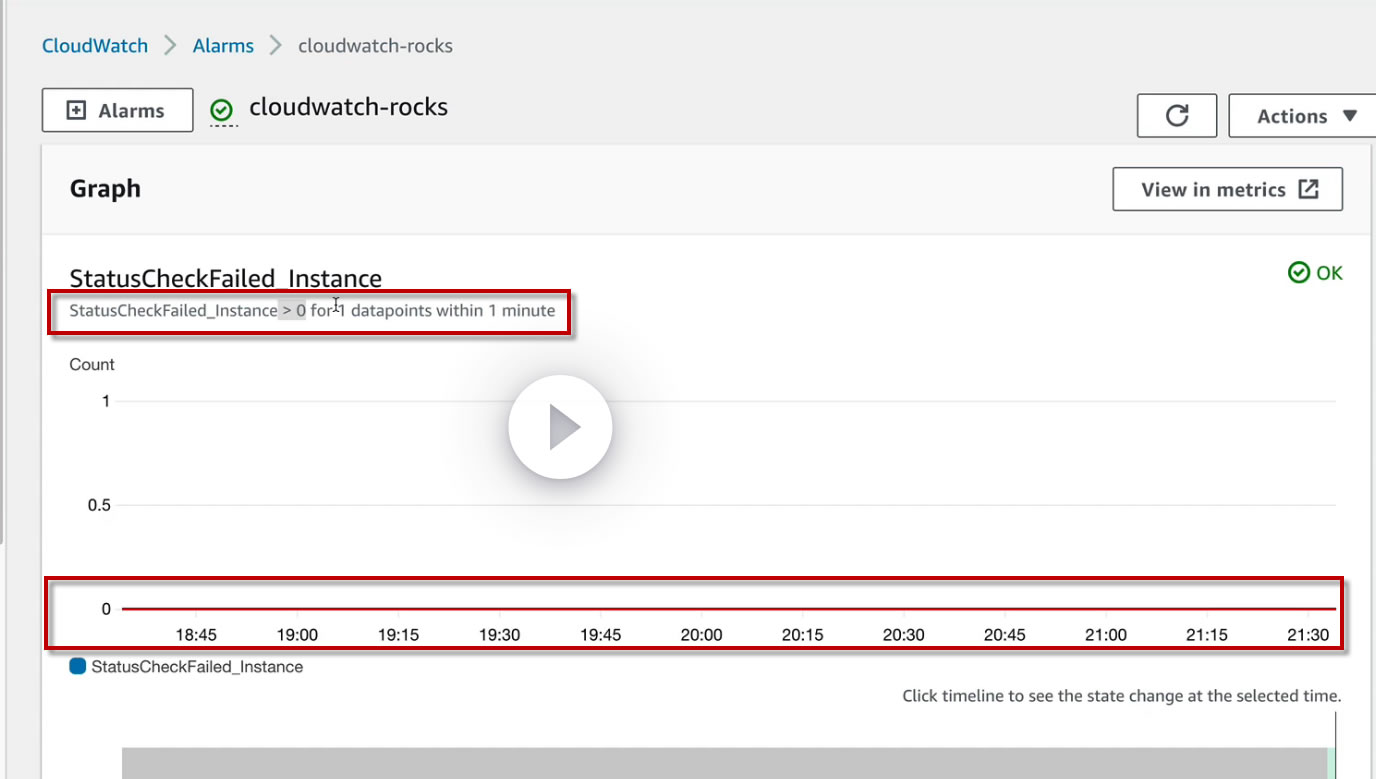Click the CloudWatch breadcrumb link
Image resolution: width=1376 pixels, height=779 pixels.
coord(95,46)
